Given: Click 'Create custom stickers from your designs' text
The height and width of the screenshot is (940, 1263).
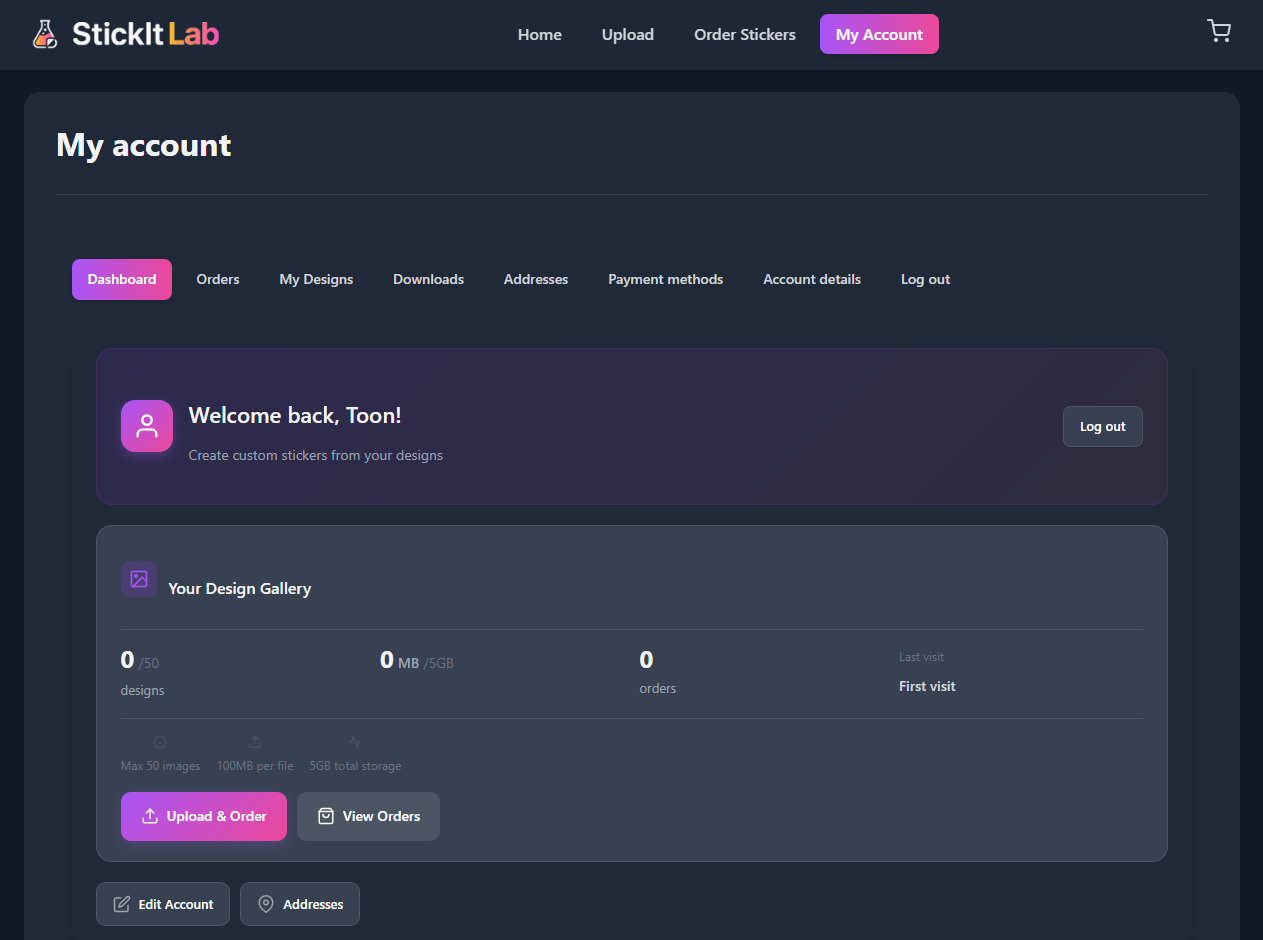Looking at the screenshot, I should (x=316, y=455).
